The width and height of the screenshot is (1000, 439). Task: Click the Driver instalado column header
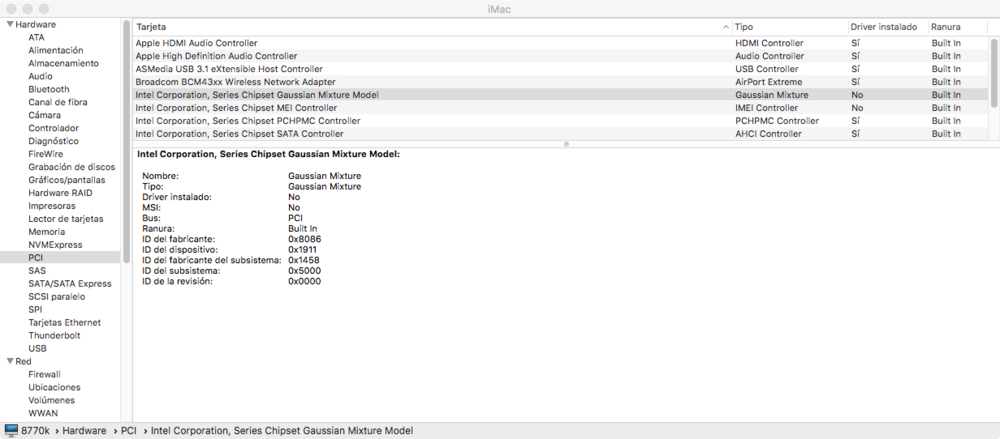click(x=884, y=25)
